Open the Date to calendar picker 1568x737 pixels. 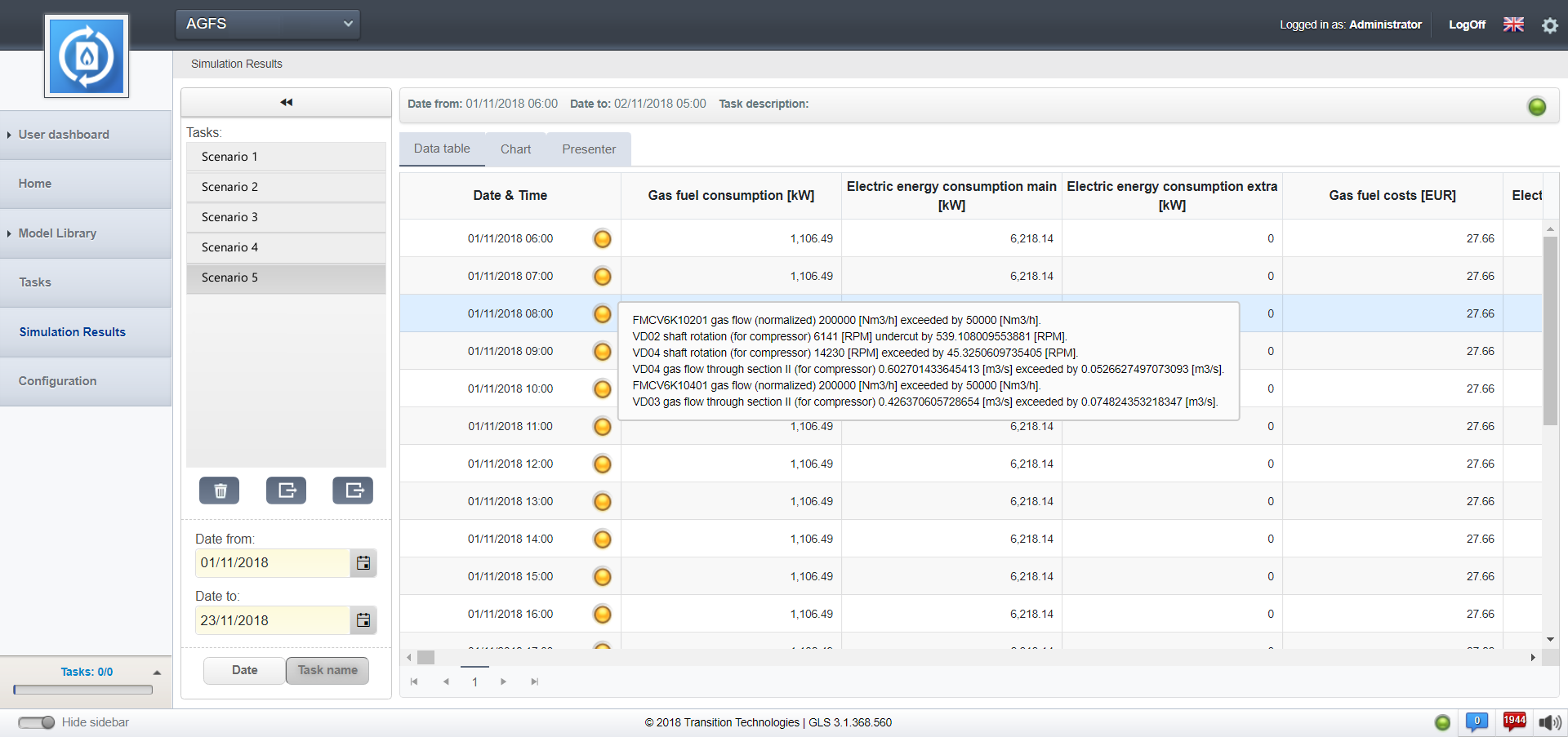363,620
